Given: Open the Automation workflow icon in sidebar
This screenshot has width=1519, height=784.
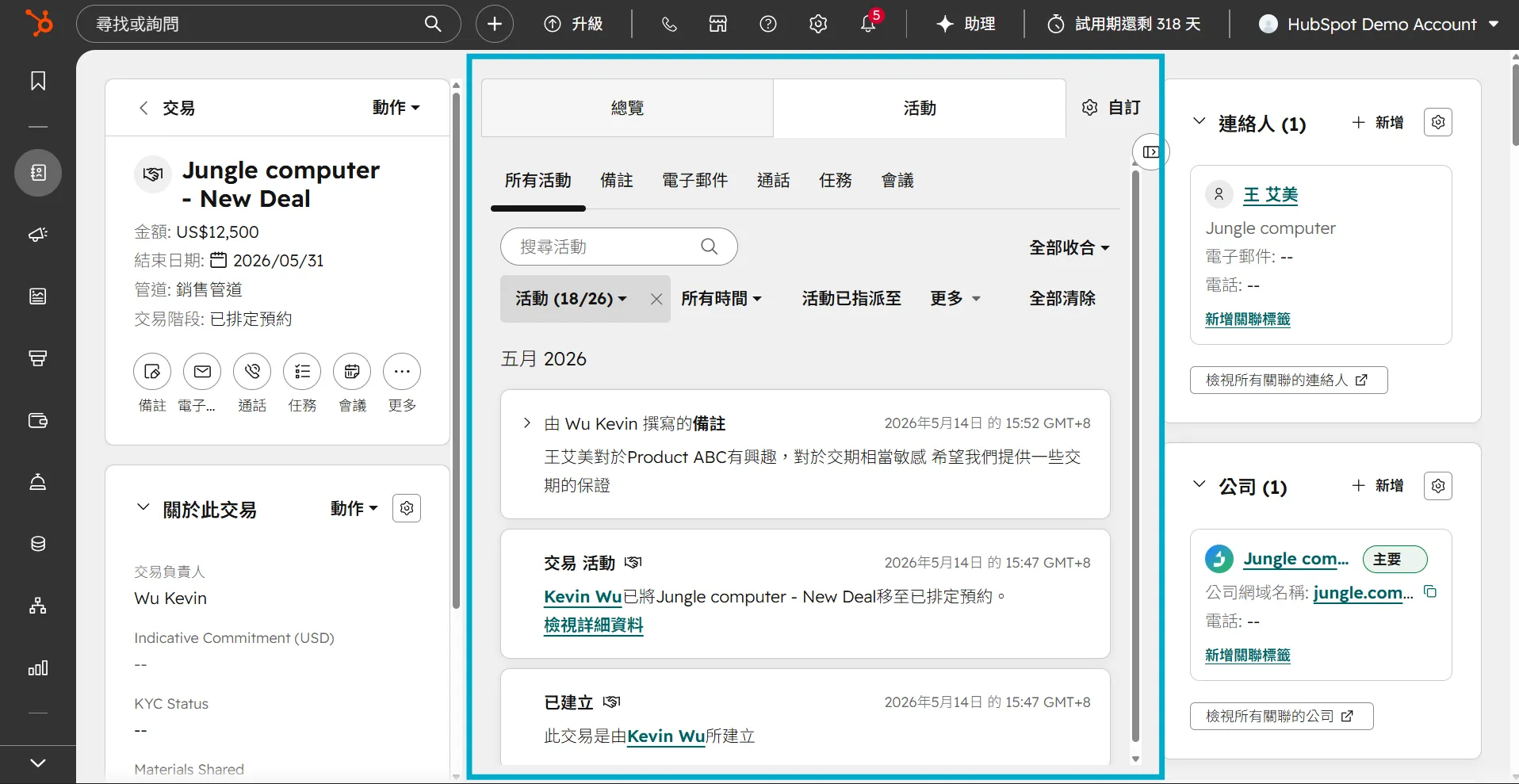Looking at the screenshot, I should [38, 606].
